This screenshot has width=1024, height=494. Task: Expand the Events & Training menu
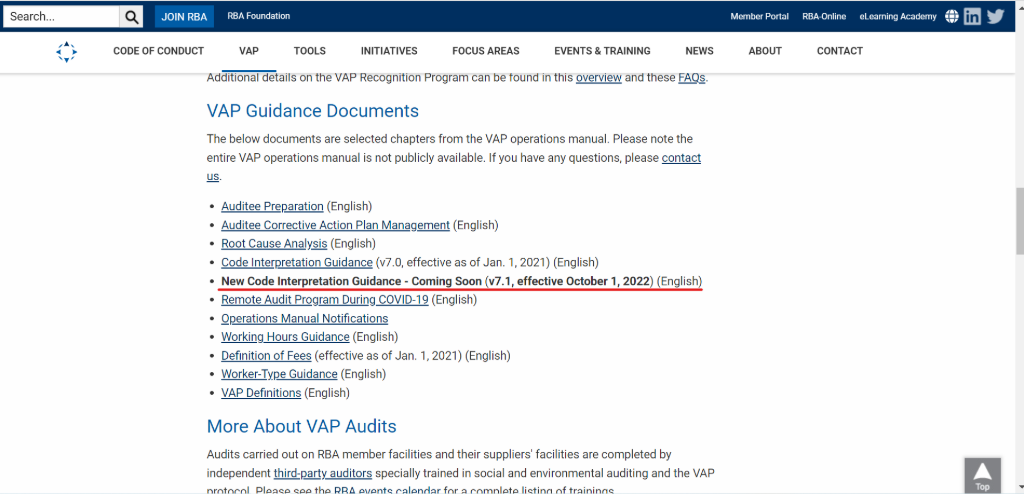602,51
